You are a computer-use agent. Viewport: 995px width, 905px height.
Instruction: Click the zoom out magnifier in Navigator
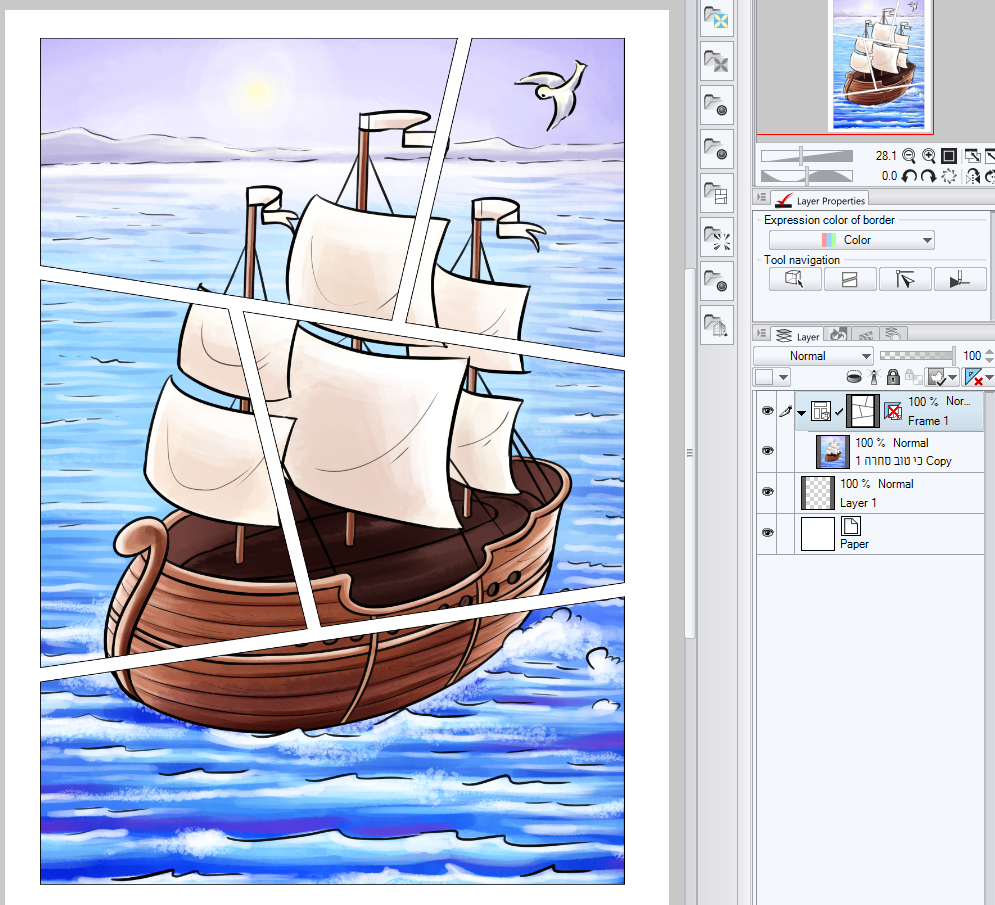(x=908, y=156)
